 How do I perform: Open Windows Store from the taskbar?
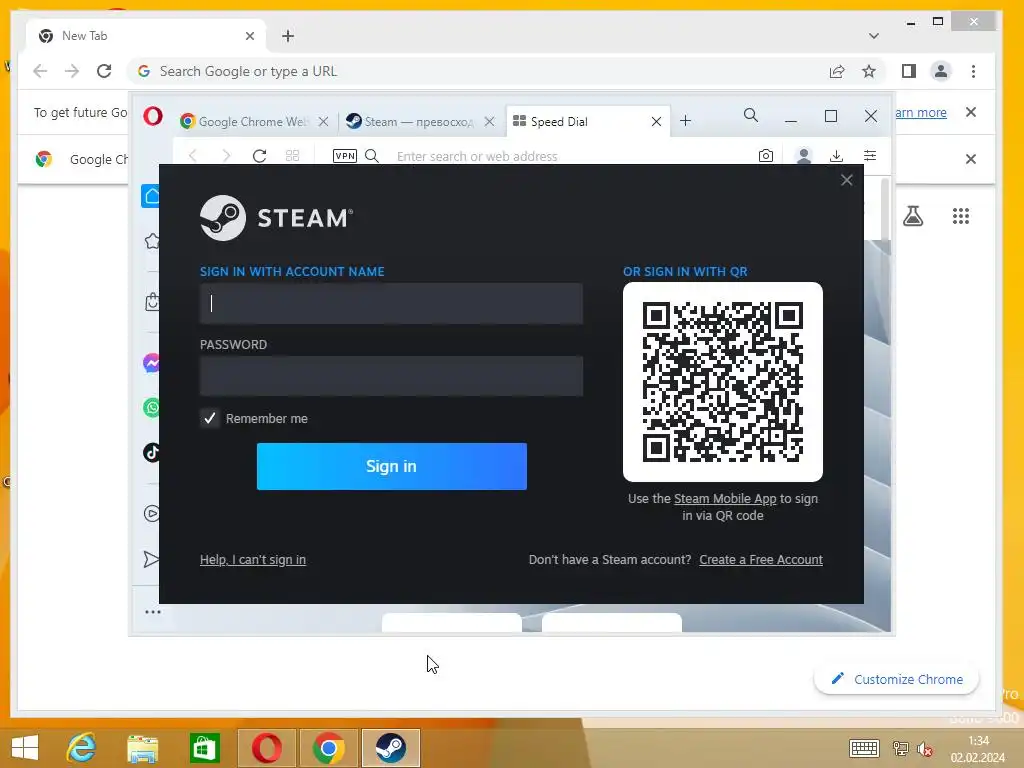204,748
